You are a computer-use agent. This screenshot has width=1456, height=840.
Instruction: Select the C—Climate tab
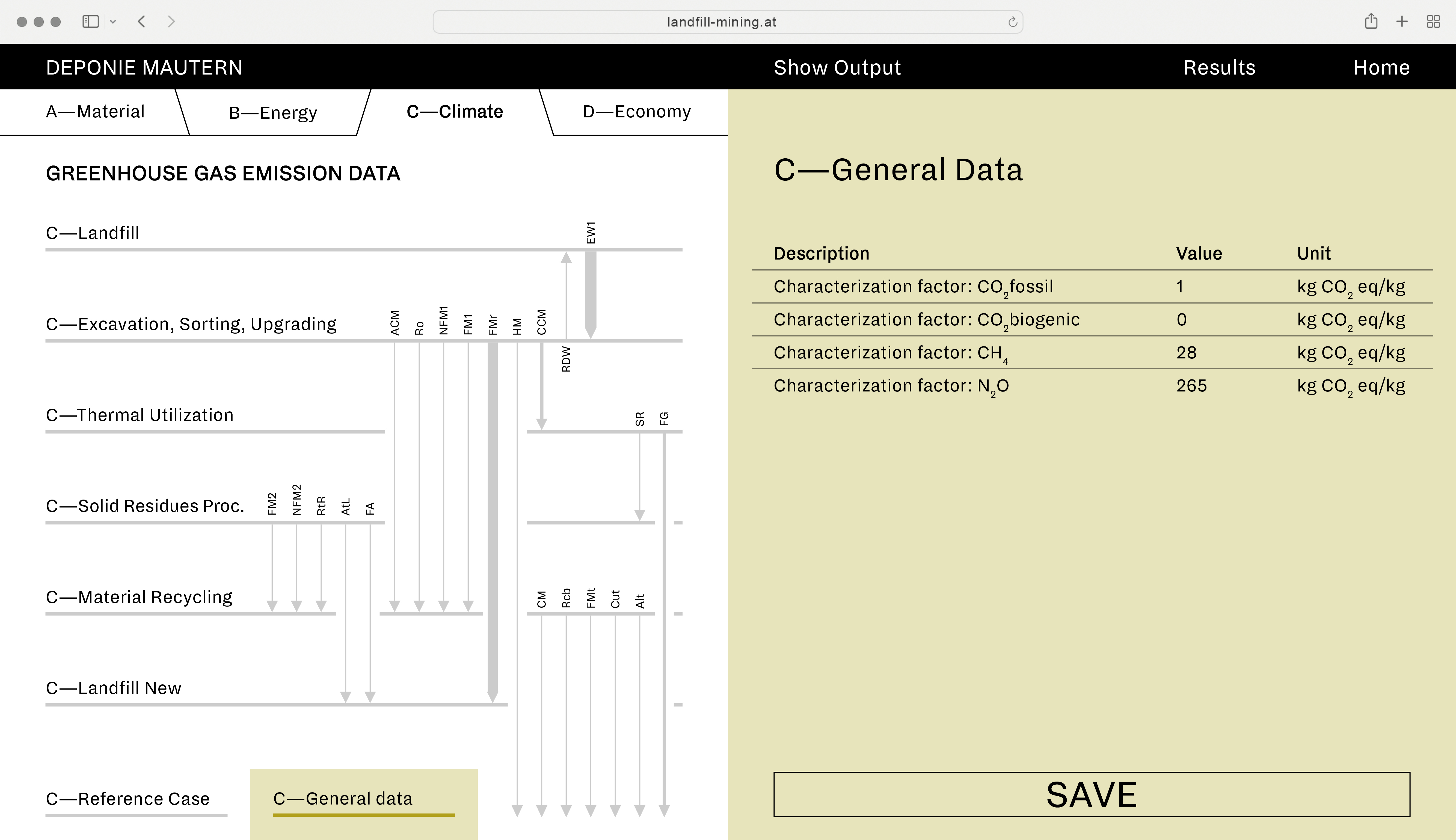pyautogui.click(x=455, y=111)
